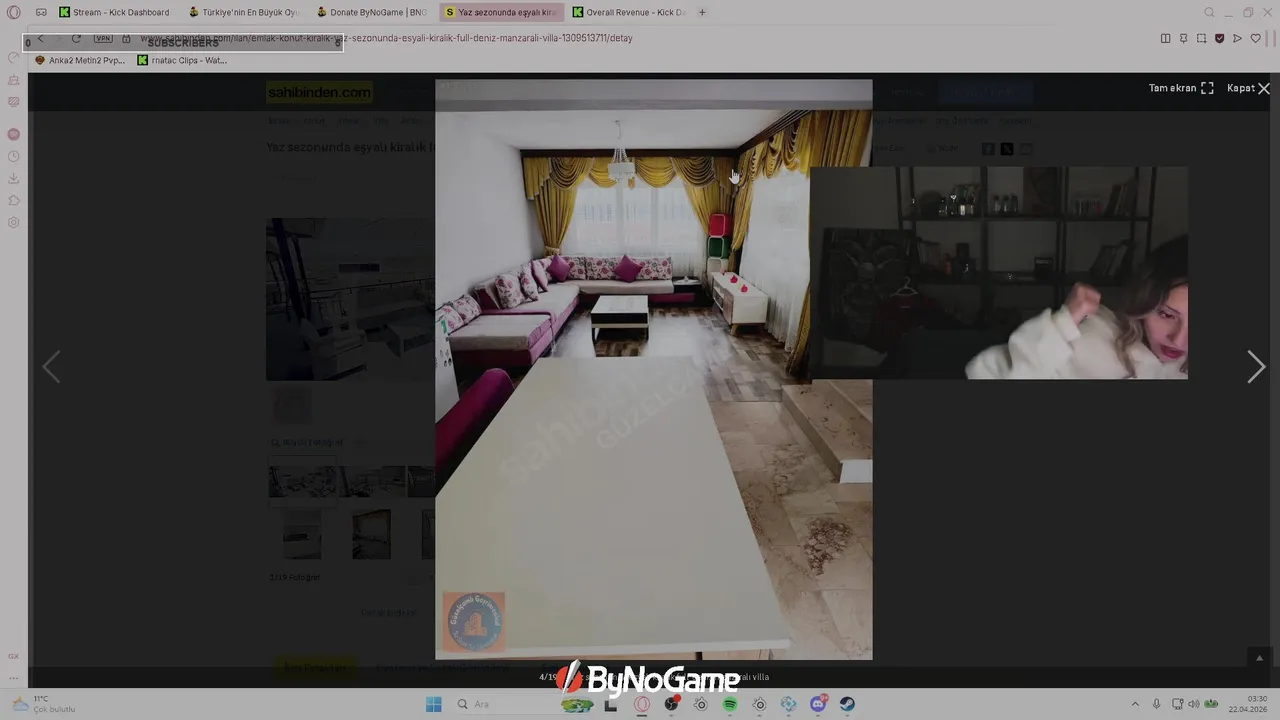Open the Windows Start menu
The image size is (1280, 720).
[433, 704]
